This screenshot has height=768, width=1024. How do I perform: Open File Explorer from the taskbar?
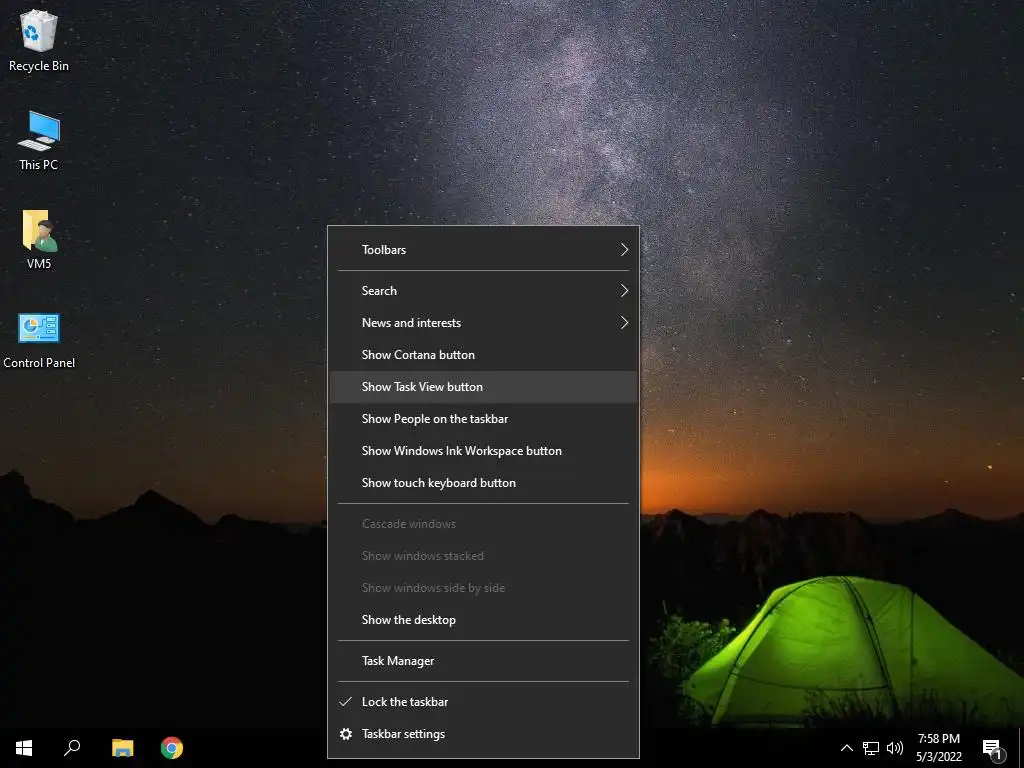tap(122, 748)
